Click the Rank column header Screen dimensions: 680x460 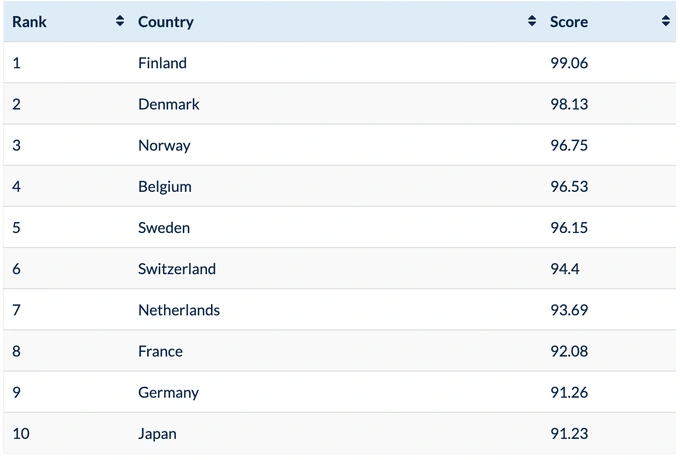(30, 21)
